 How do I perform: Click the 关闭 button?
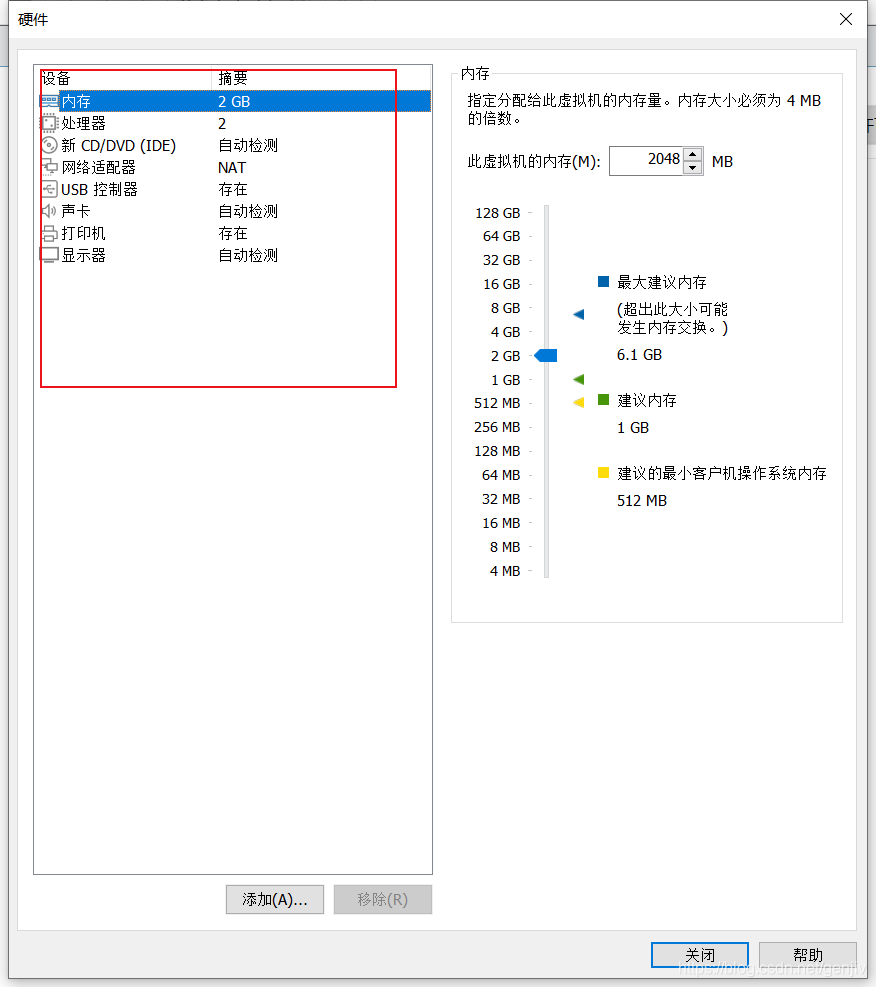(x=700, y=955)
